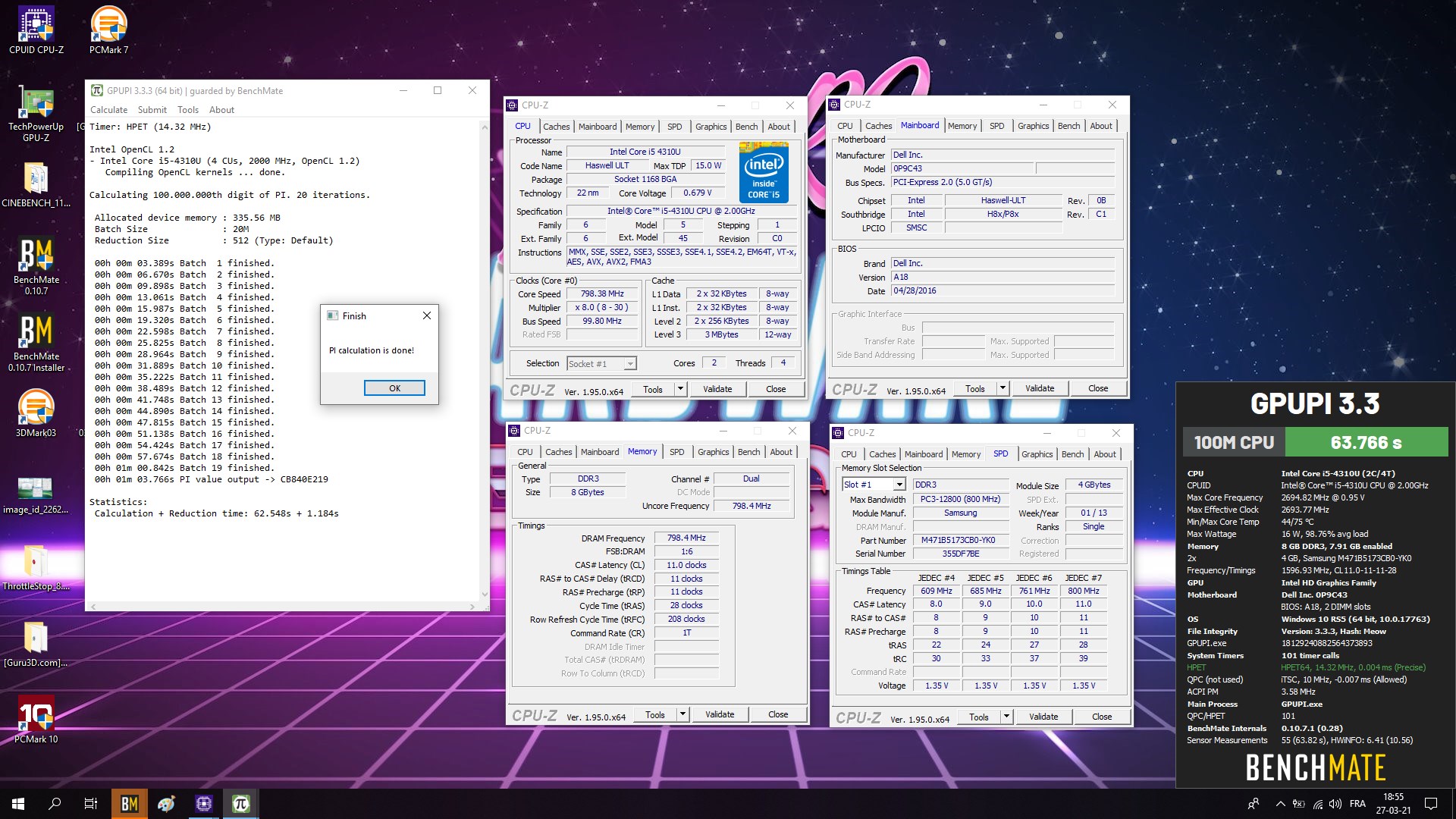Screen dimensions: 1456x819
Task: Click Validate in Mainboard window
Action: [x=1040, y=388]
